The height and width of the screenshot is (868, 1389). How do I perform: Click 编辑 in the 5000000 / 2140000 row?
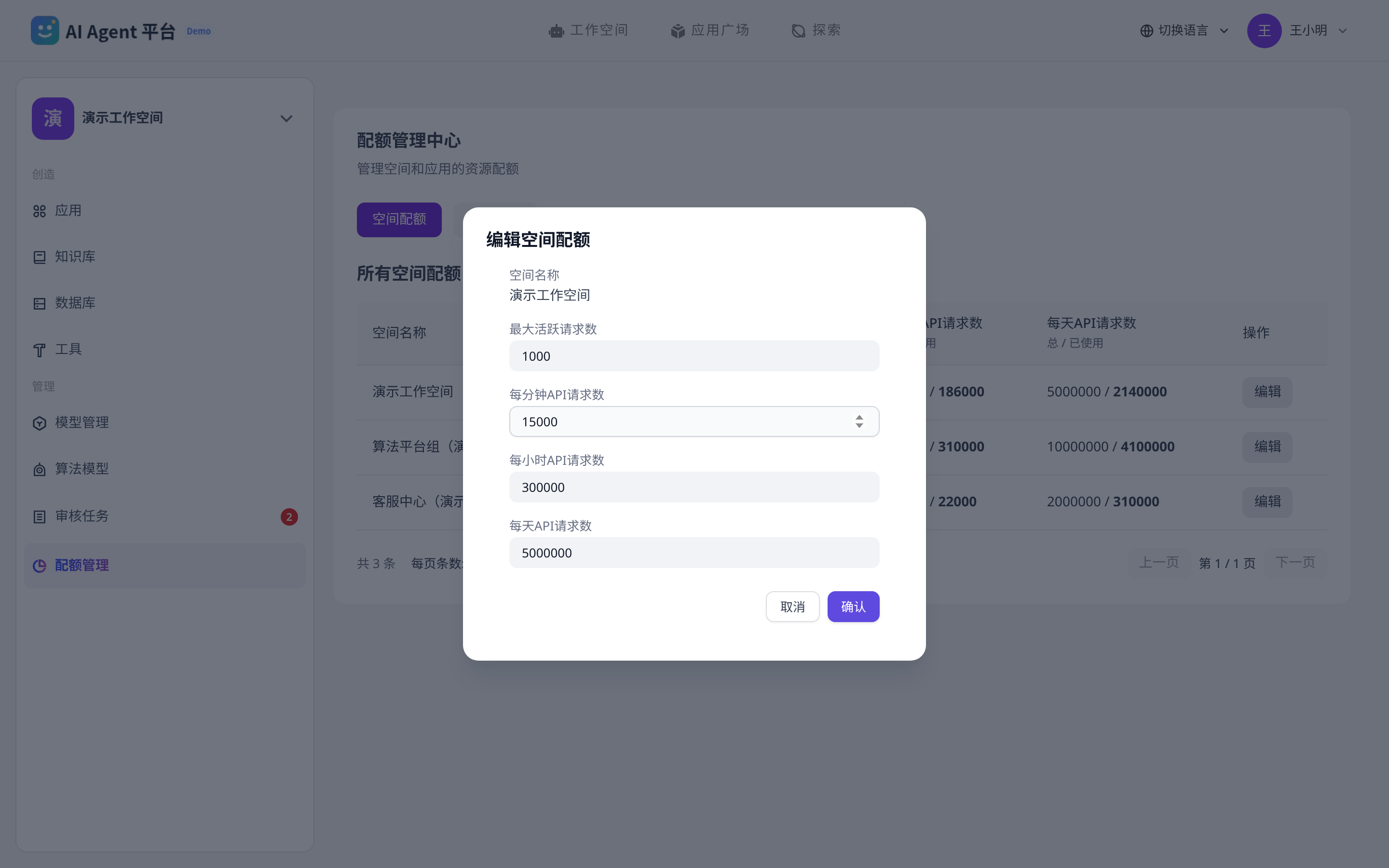pyautogui.click(x=1267, y=392)
